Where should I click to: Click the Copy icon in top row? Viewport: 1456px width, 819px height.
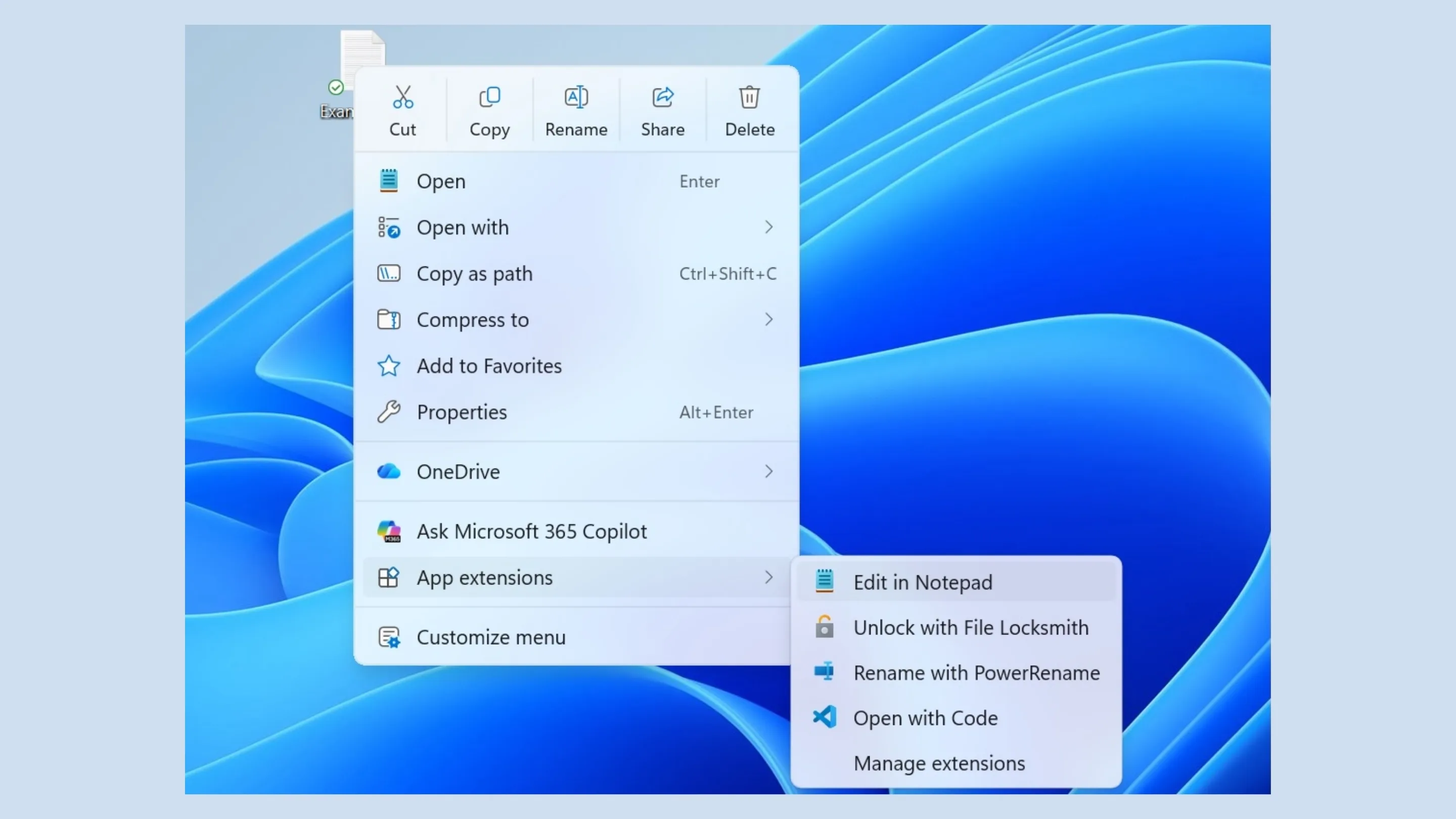[x=489, y=97]
